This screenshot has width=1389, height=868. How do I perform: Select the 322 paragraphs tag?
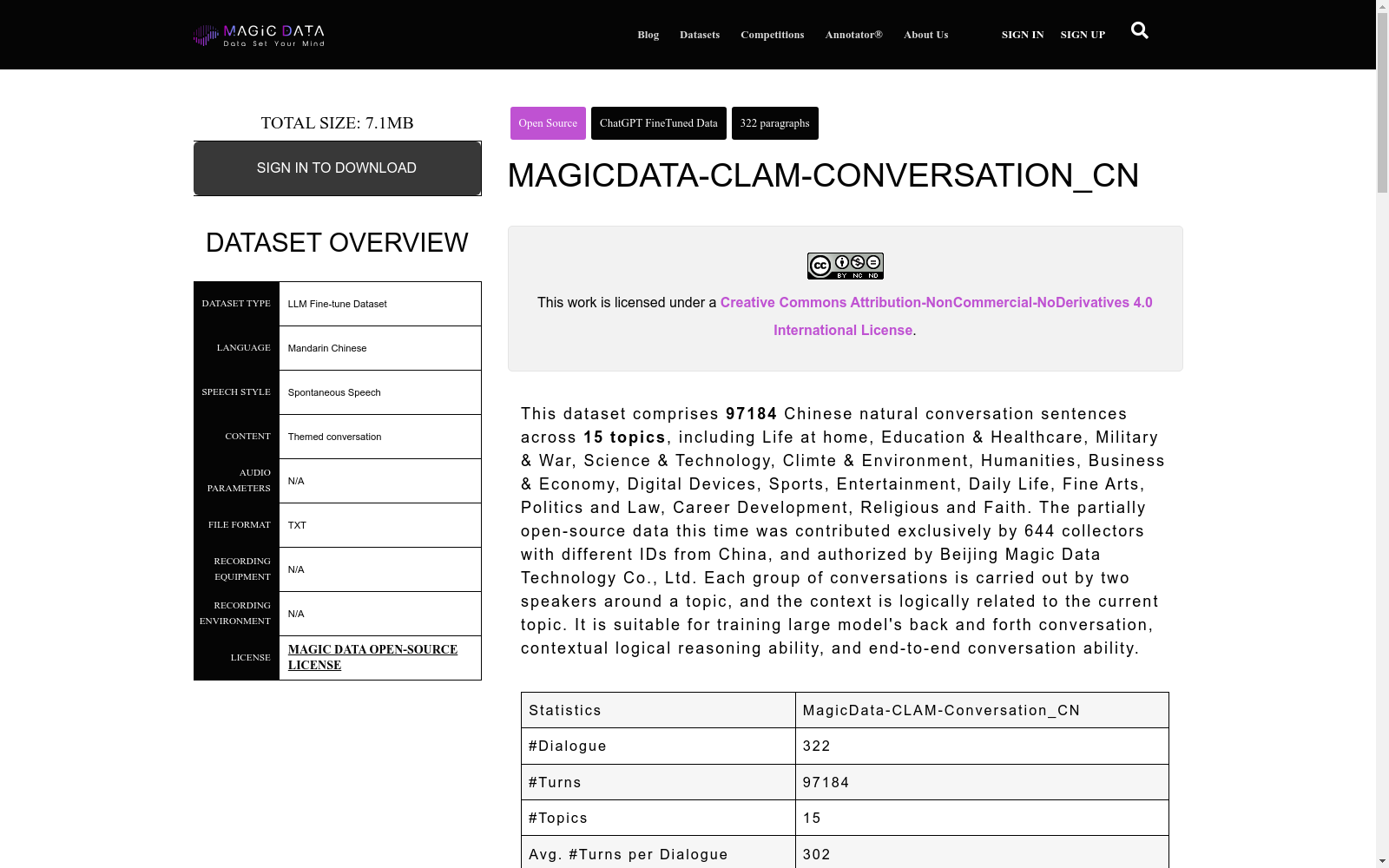click(x=774, y=123)
